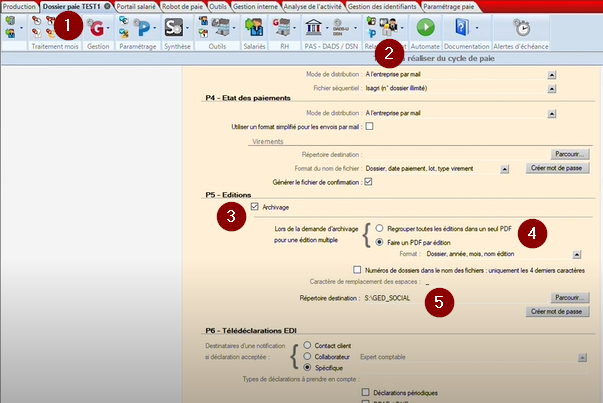The image size is (603, 403).
Task: Click the large grey building icon in Outils group
Action: (x=221, y=27)
